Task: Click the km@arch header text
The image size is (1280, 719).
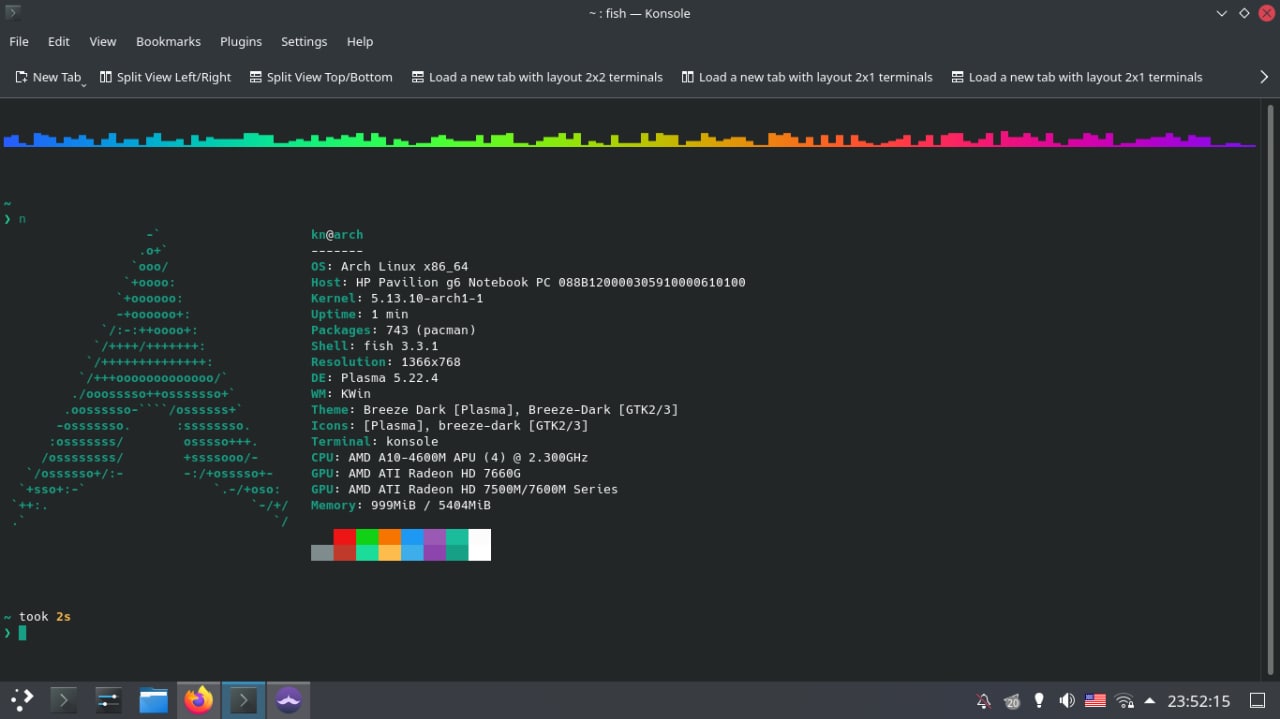Action: click(337, 235)
